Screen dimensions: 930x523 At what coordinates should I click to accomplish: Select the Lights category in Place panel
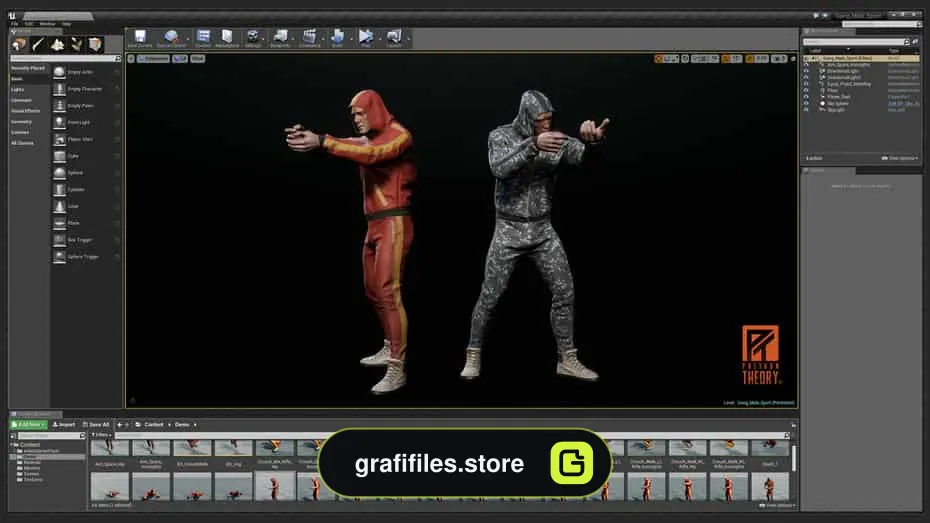(x=18, y=90)
